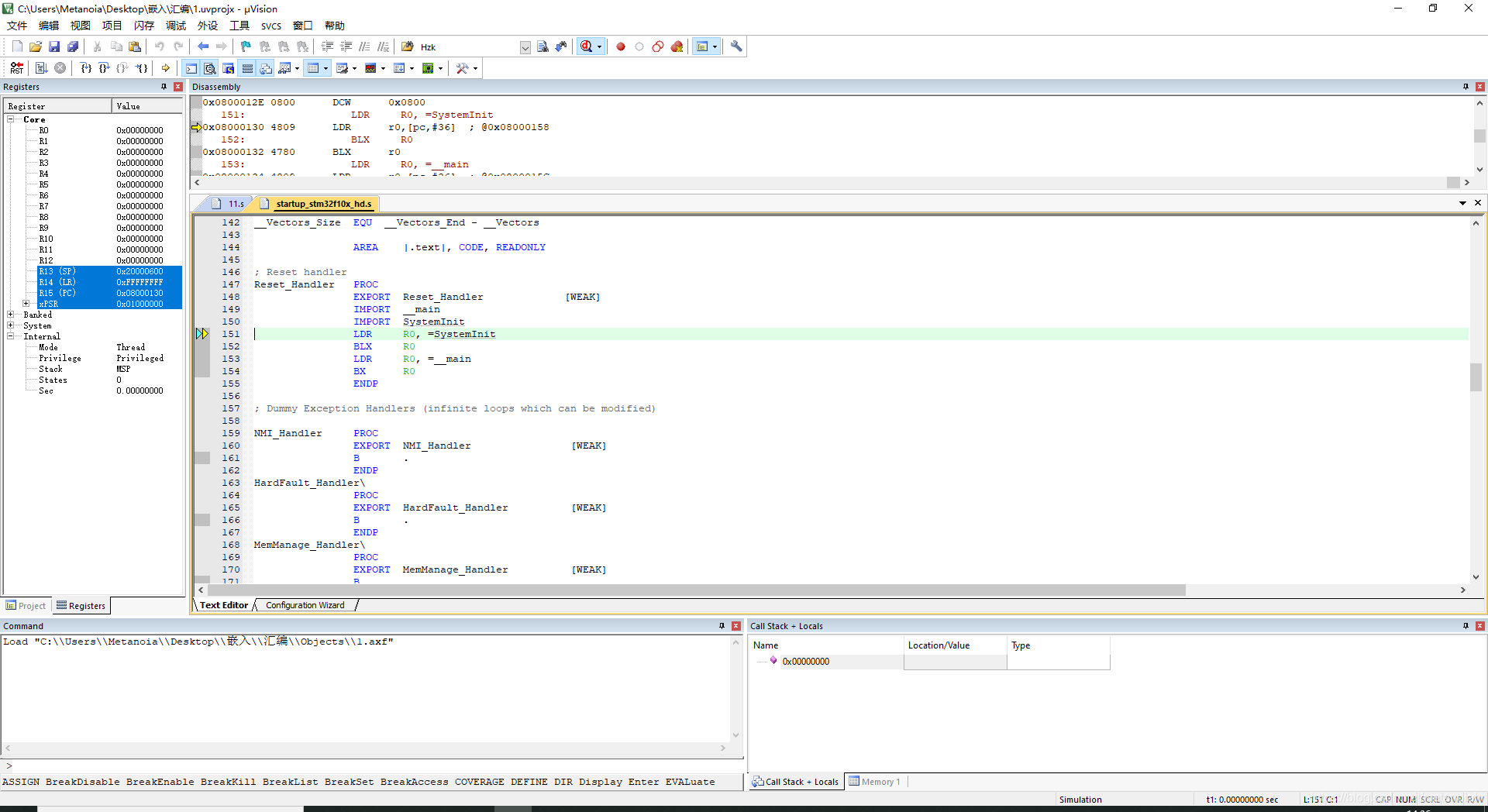Toggle the Call Stack window button
The image size is (1488, 812).
(x=266, y=68)
